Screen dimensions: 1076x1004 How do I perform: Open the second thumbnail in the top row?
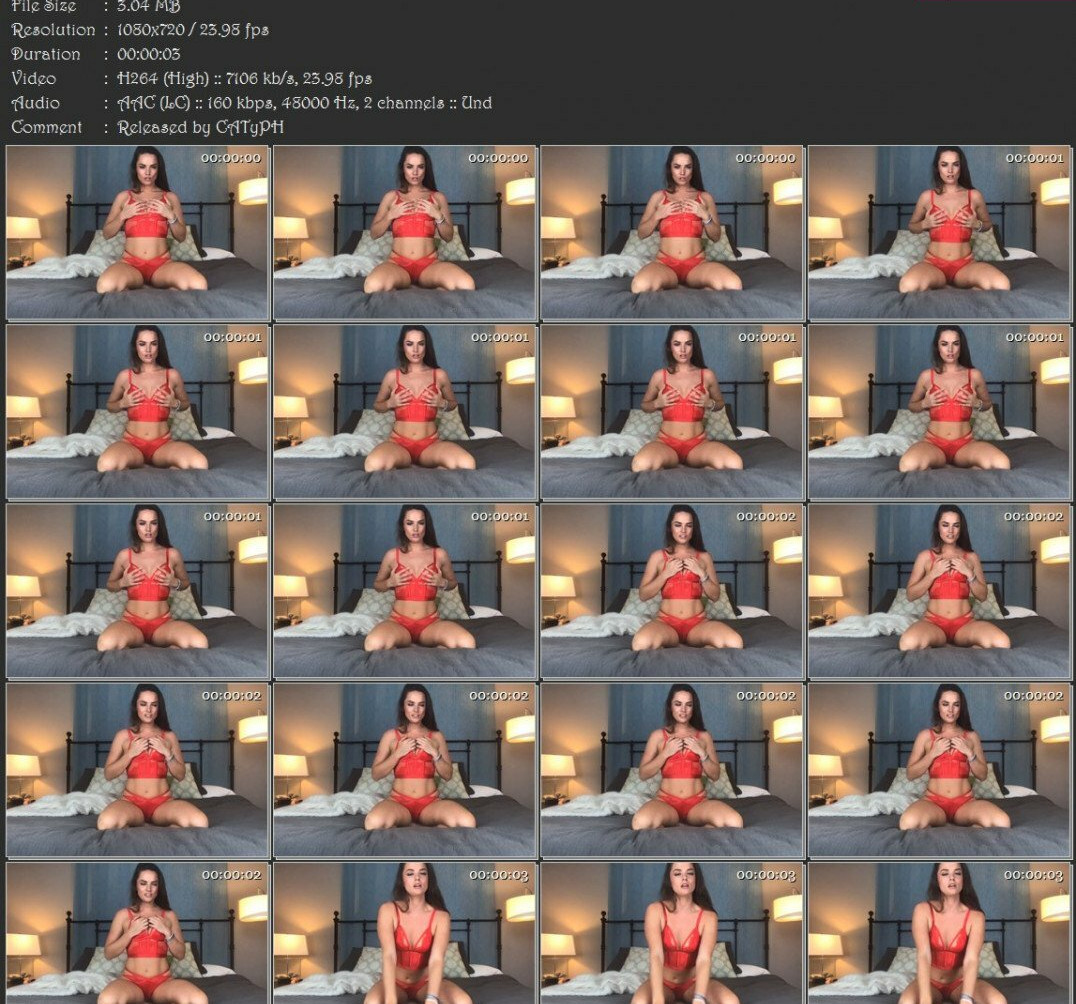(404, 233)
